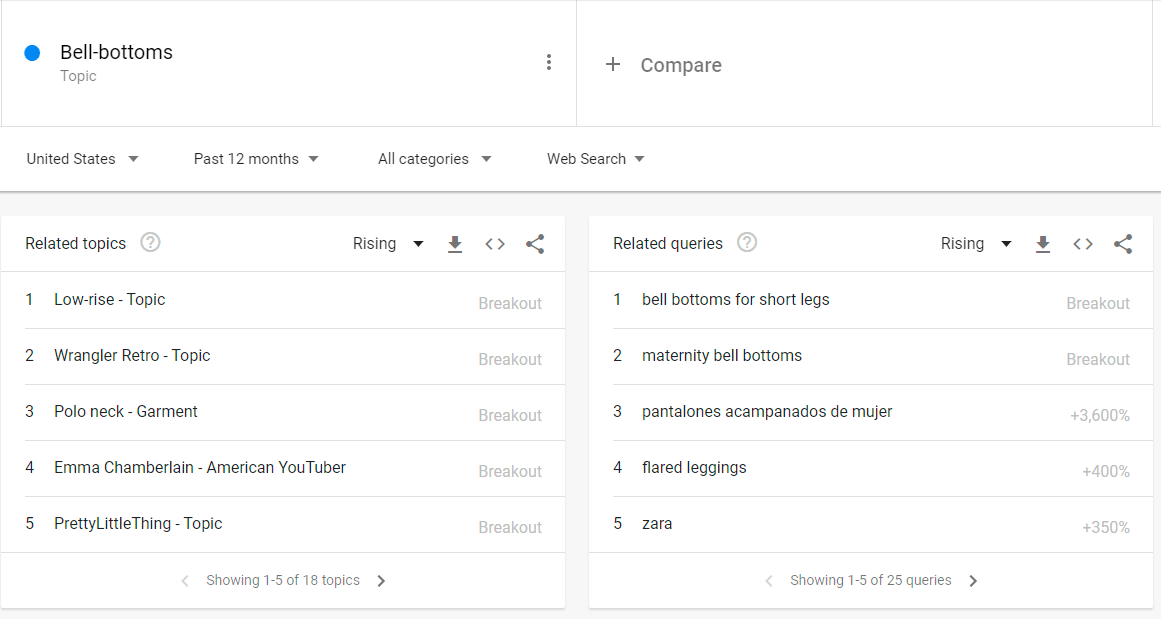
Task: Click the blue Bell-bottoms color dot
Action: click(32, 53)
